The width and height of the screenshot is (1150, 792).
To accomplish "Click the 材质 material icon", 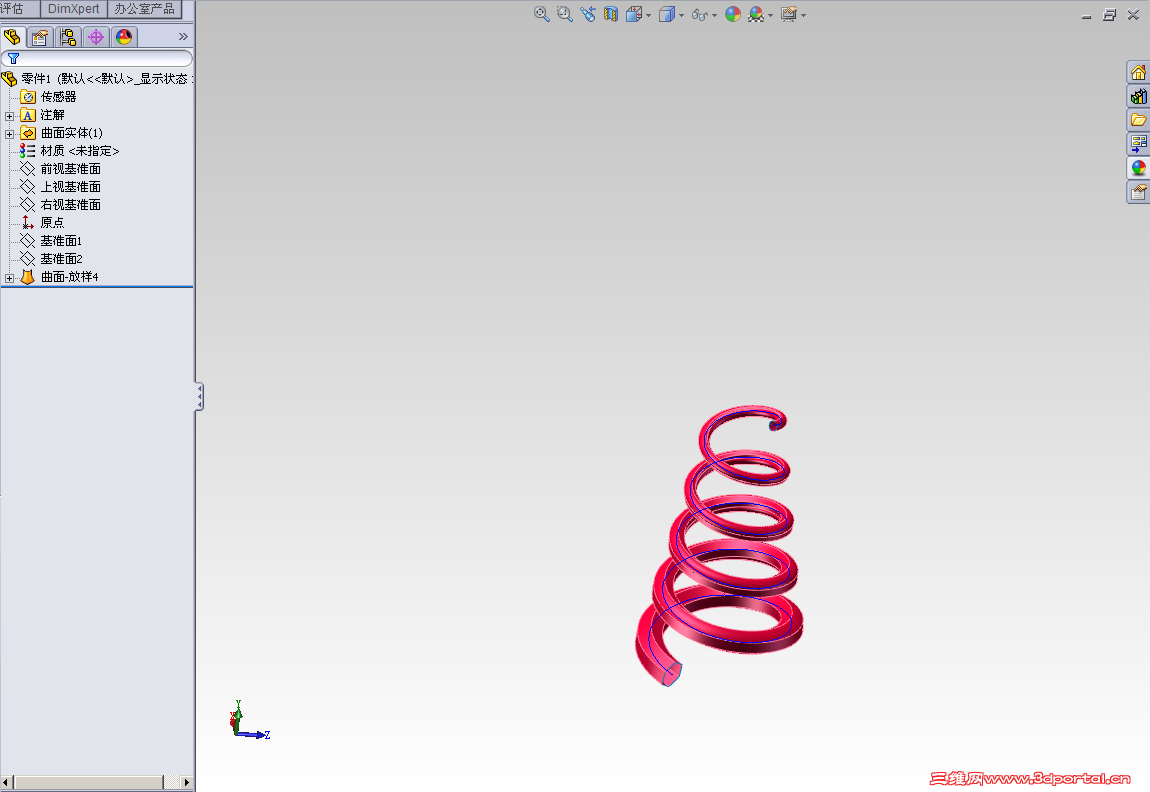I will [28, 151].
